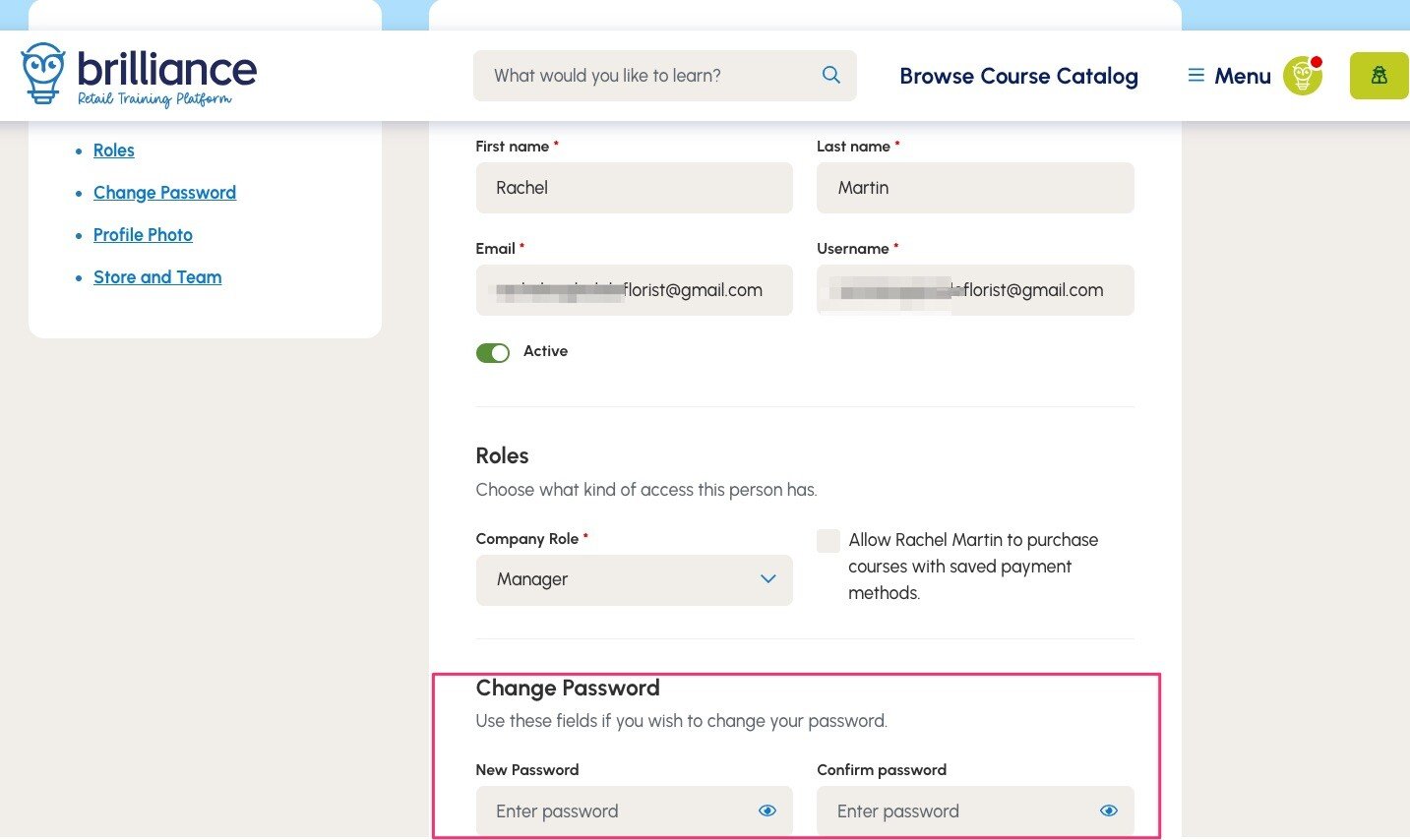Click the search magnifier icon
1410x840 pixels.
[831, 75]
